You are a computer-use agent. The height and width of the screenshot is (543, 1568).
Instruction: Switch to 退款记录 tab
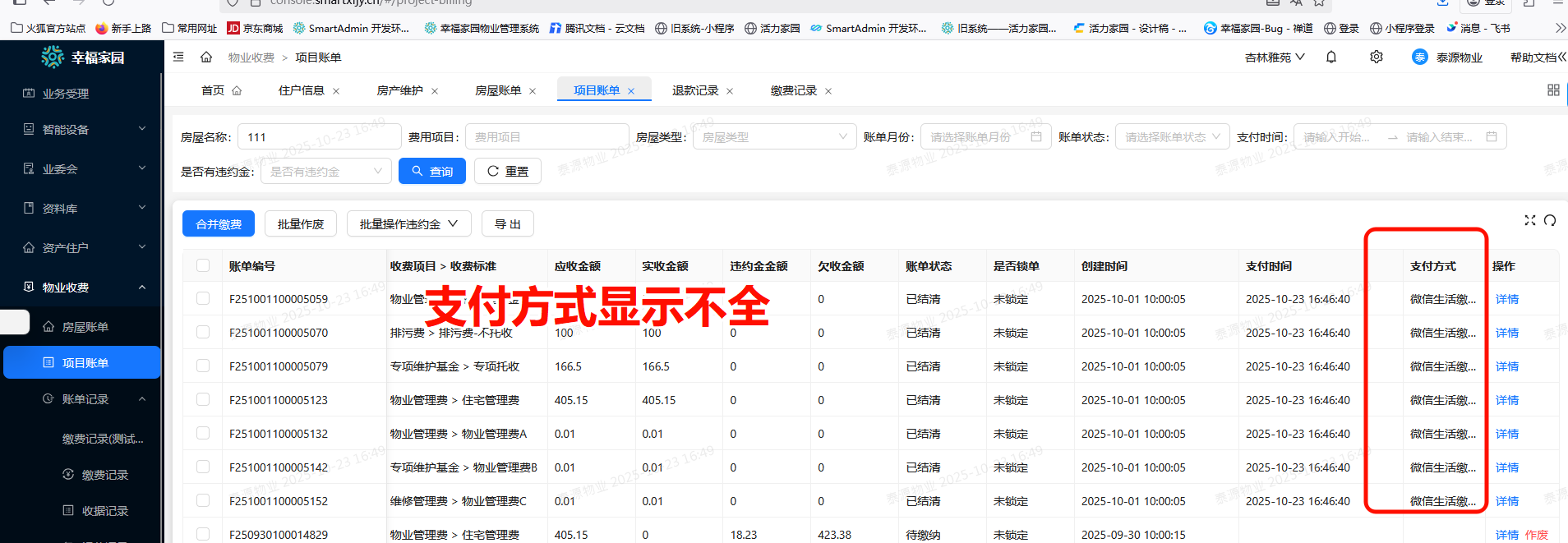(695, 90)
